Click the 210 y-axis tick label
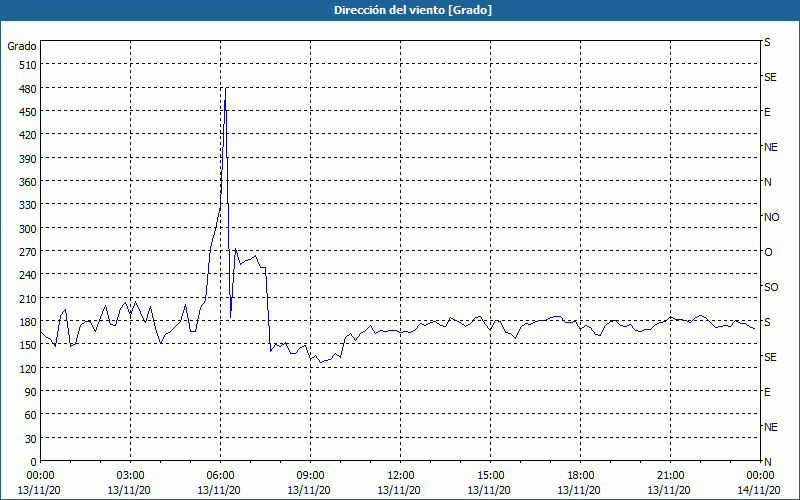Viewport: 800px width, 500px height. (28, 298)
